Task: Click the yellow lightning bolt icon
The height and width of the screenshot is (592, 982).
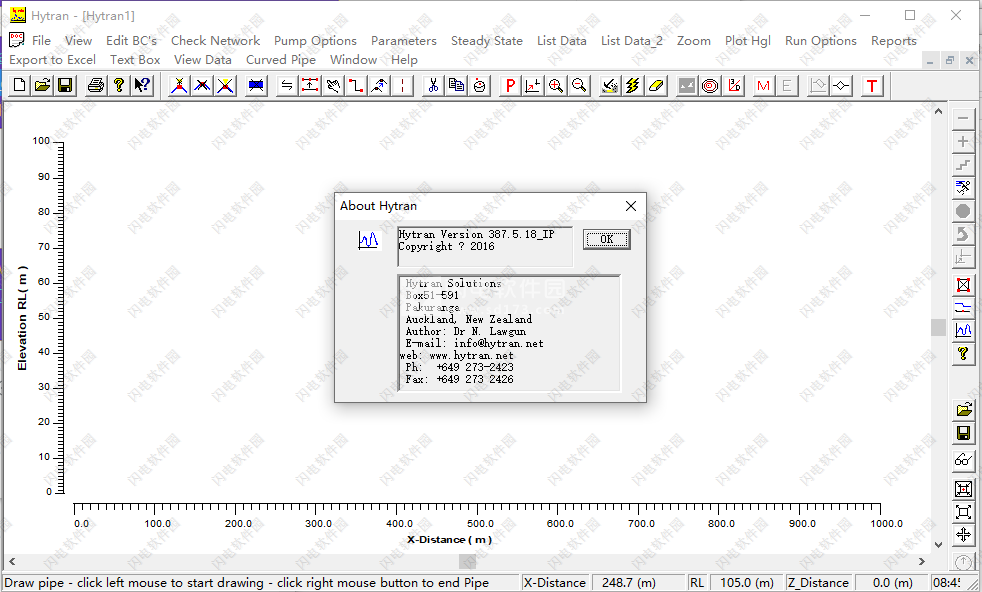Action: click(x=633, y=85)
